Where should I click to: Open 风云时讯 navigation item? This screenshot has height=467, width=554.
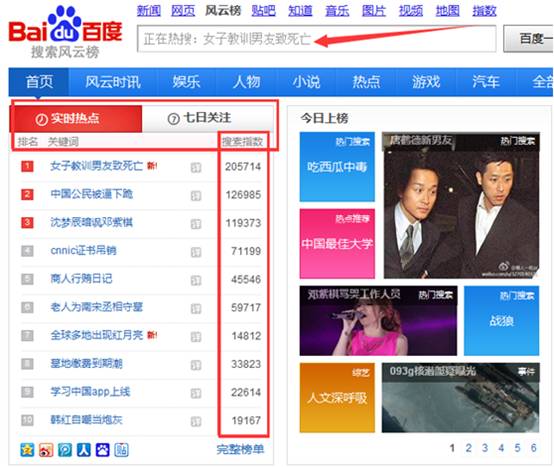(113, 82)
